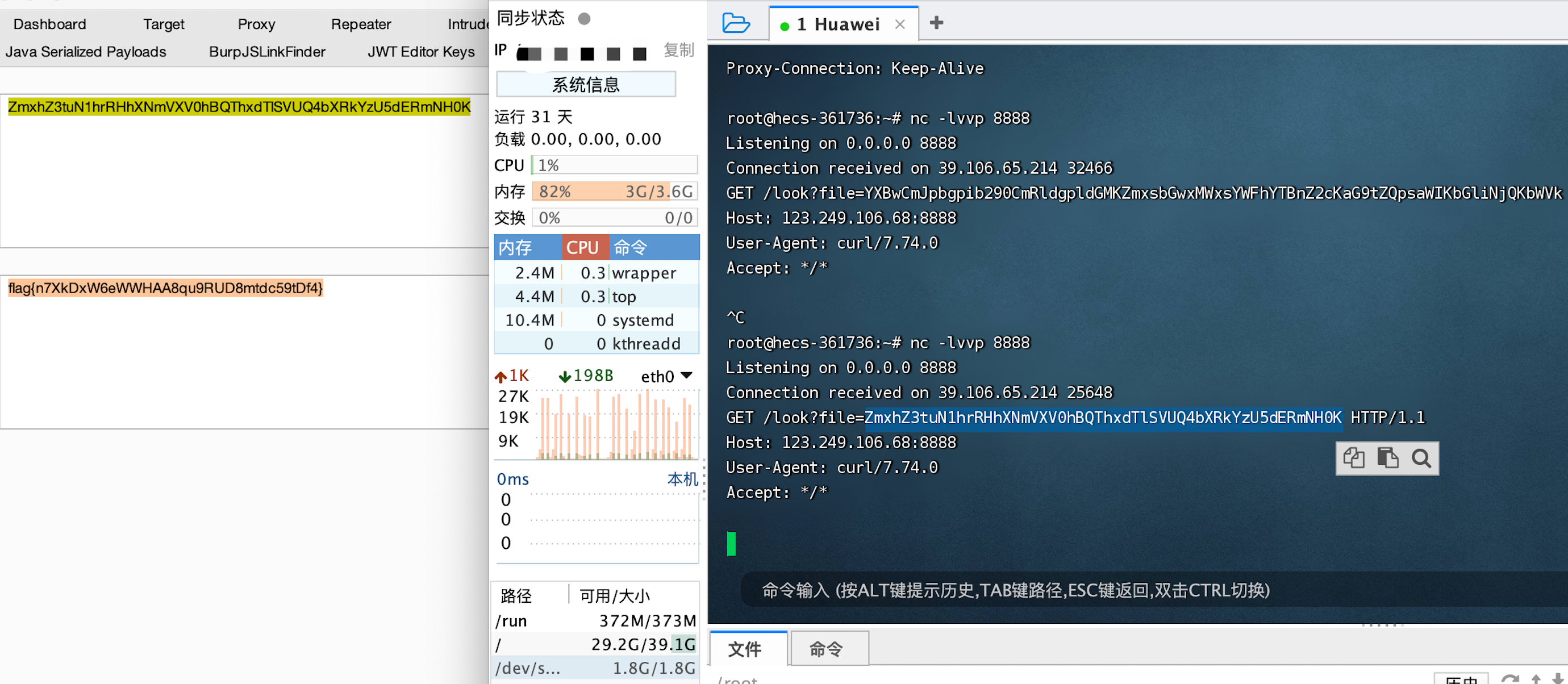Click 复制 to copy the IP

coord(678,50)
